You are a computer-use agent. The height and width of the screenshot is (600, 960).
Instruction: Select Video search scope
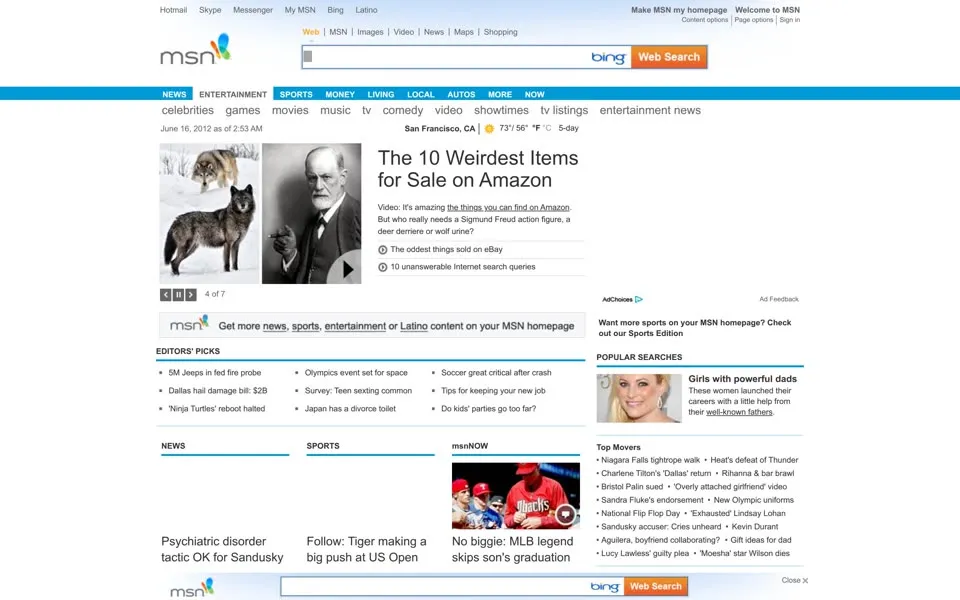[x=403, y=32]
